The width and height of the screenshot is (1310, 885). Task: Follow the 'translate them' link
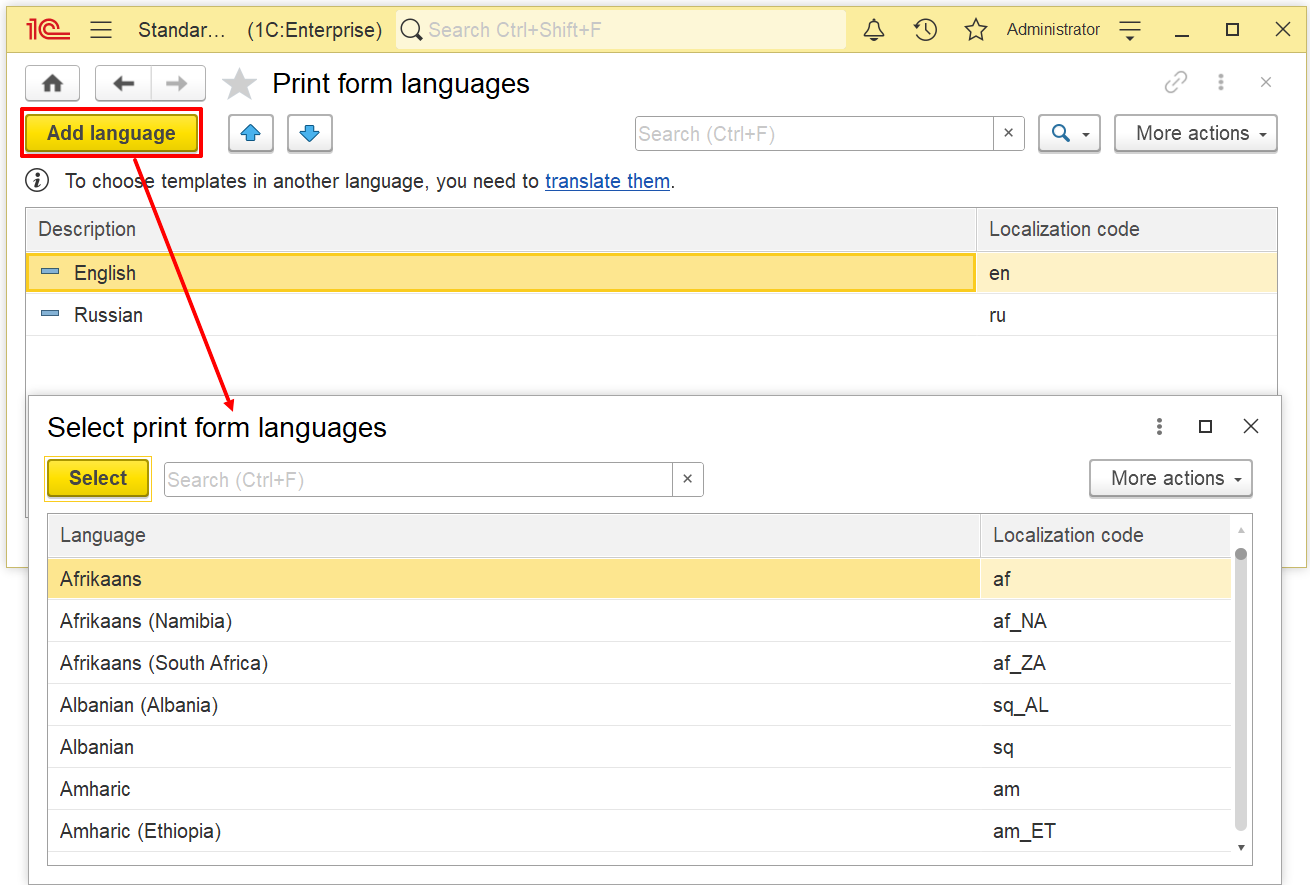(x=607, y=181)
